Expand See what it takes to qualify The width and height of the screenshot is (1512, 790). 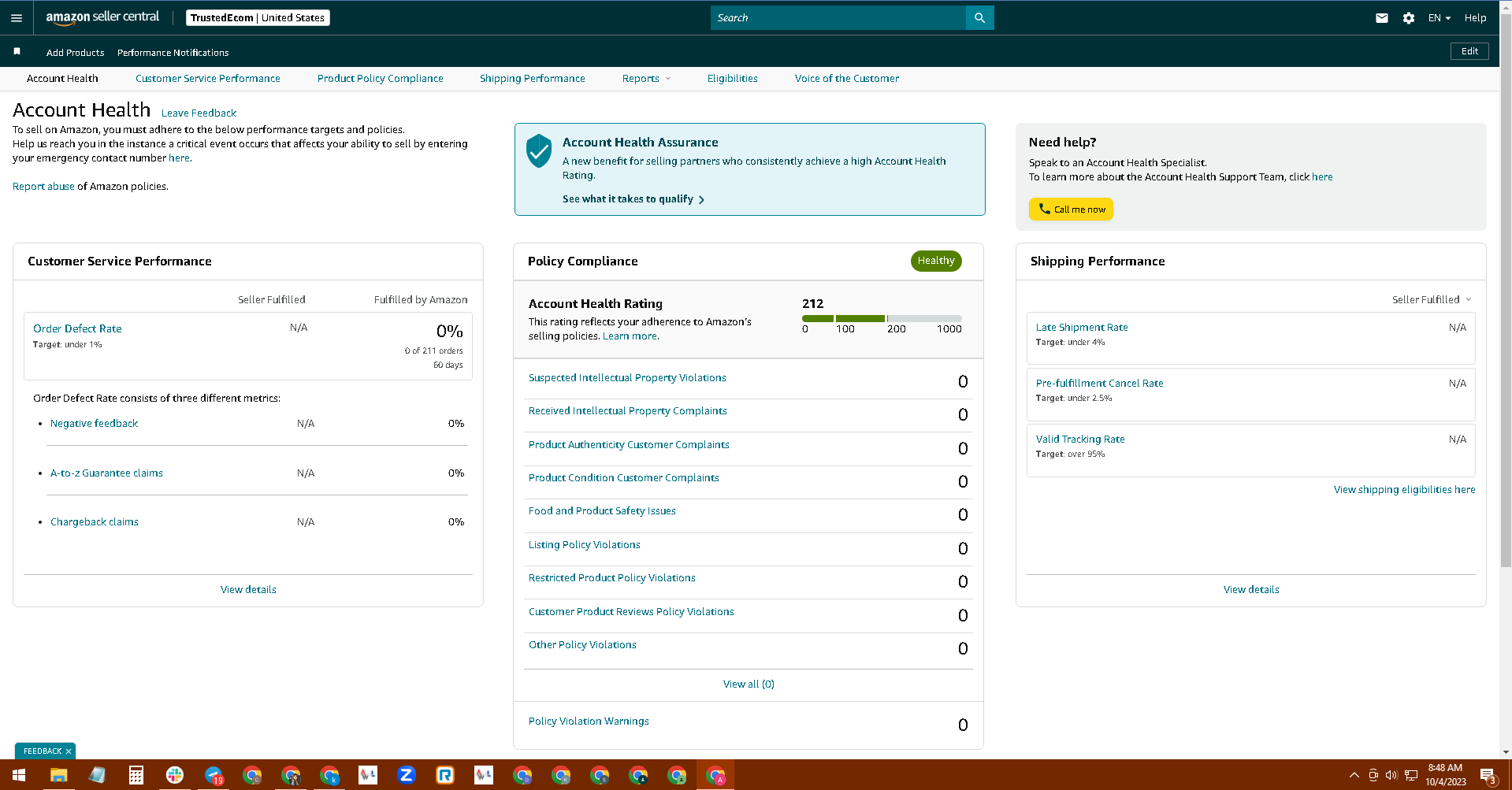[633, 199]
